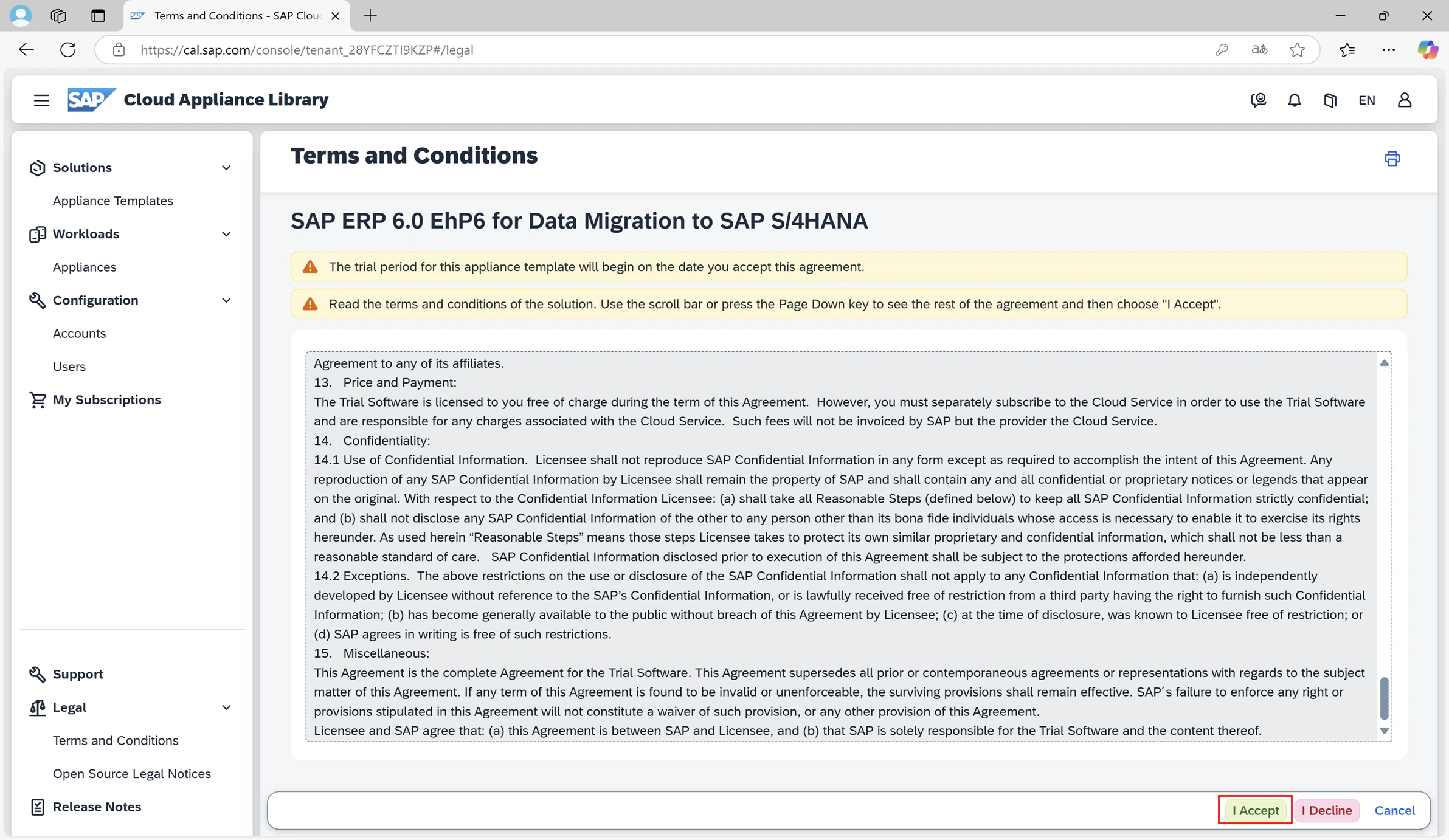Screen dimensions: 1449x840
Task: Click the agreement text scrollbar thumb
Action: click(x=1385, y=698)
